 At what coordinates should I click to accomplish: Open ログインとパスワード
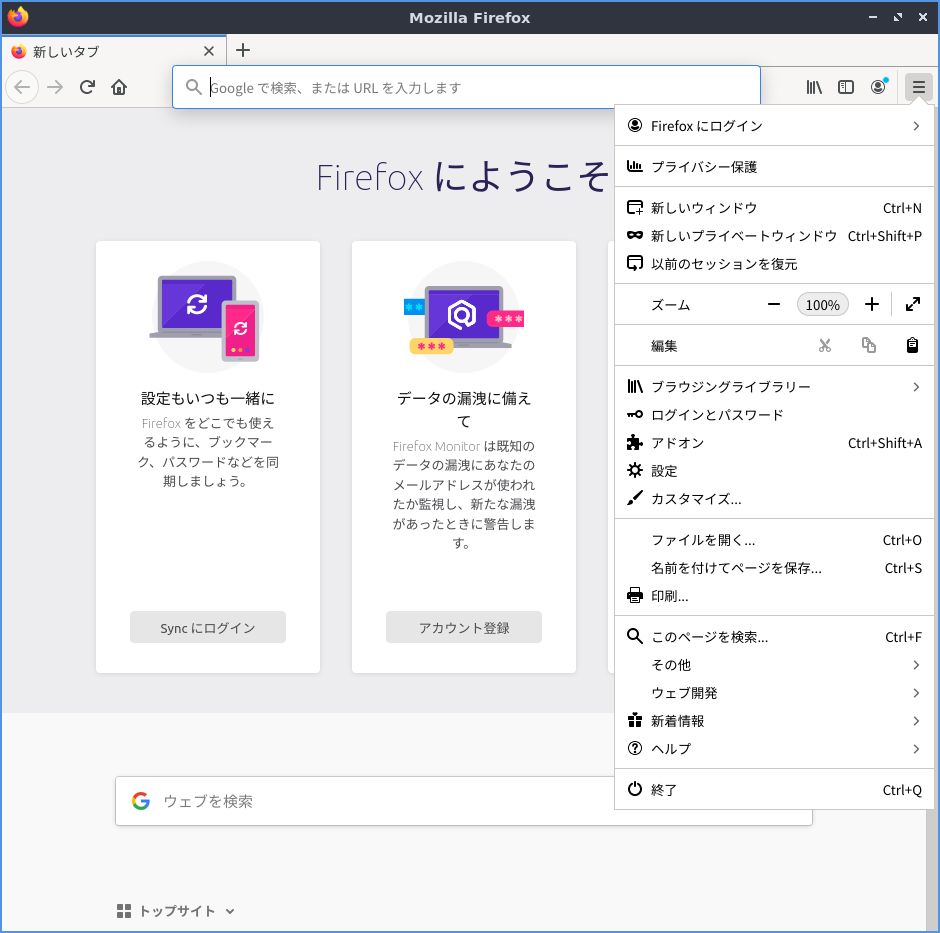pos(774,415)
